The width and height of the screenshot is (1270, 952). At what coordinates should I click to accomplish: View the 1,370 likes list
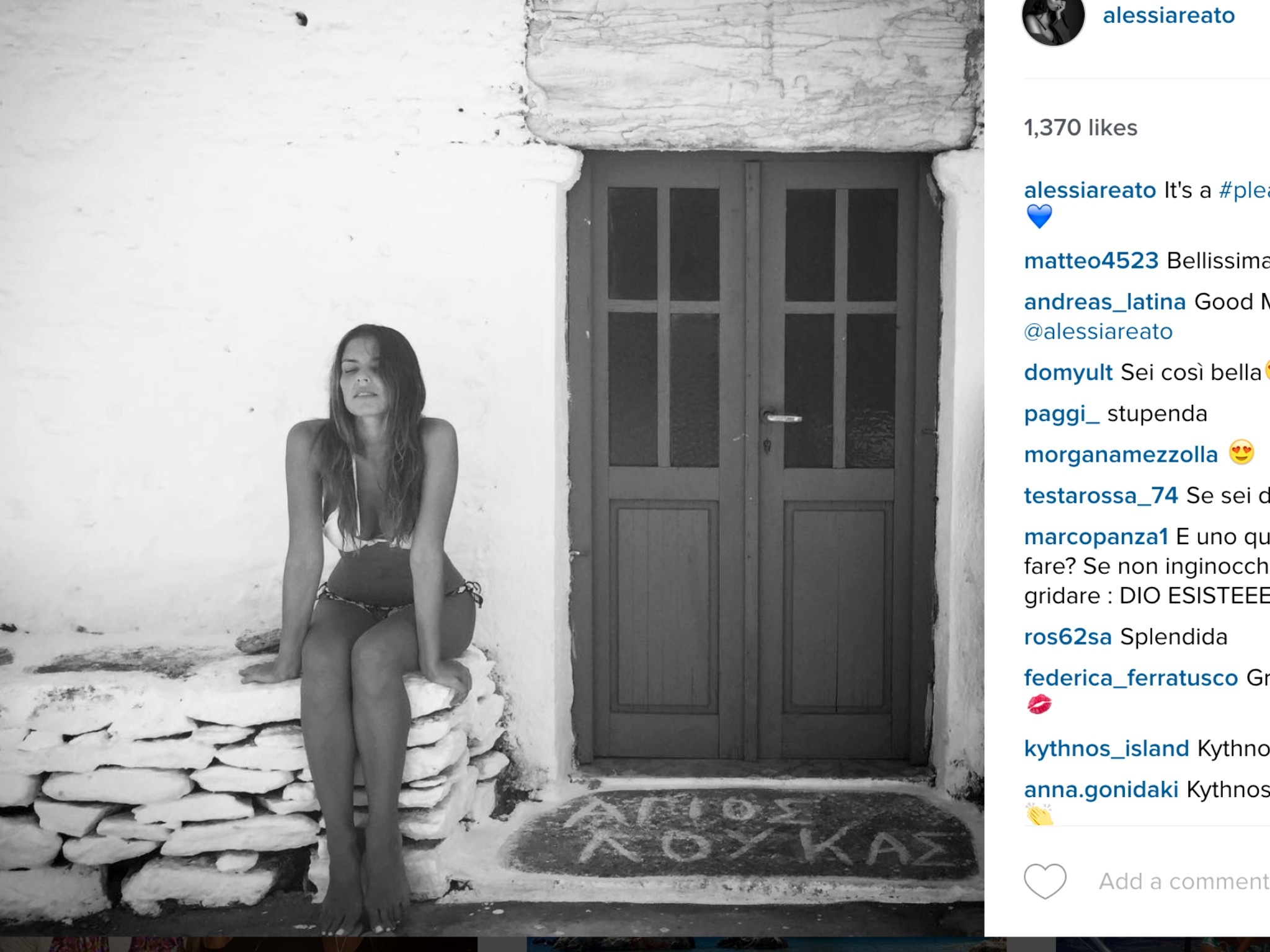tap(1081, 128)
